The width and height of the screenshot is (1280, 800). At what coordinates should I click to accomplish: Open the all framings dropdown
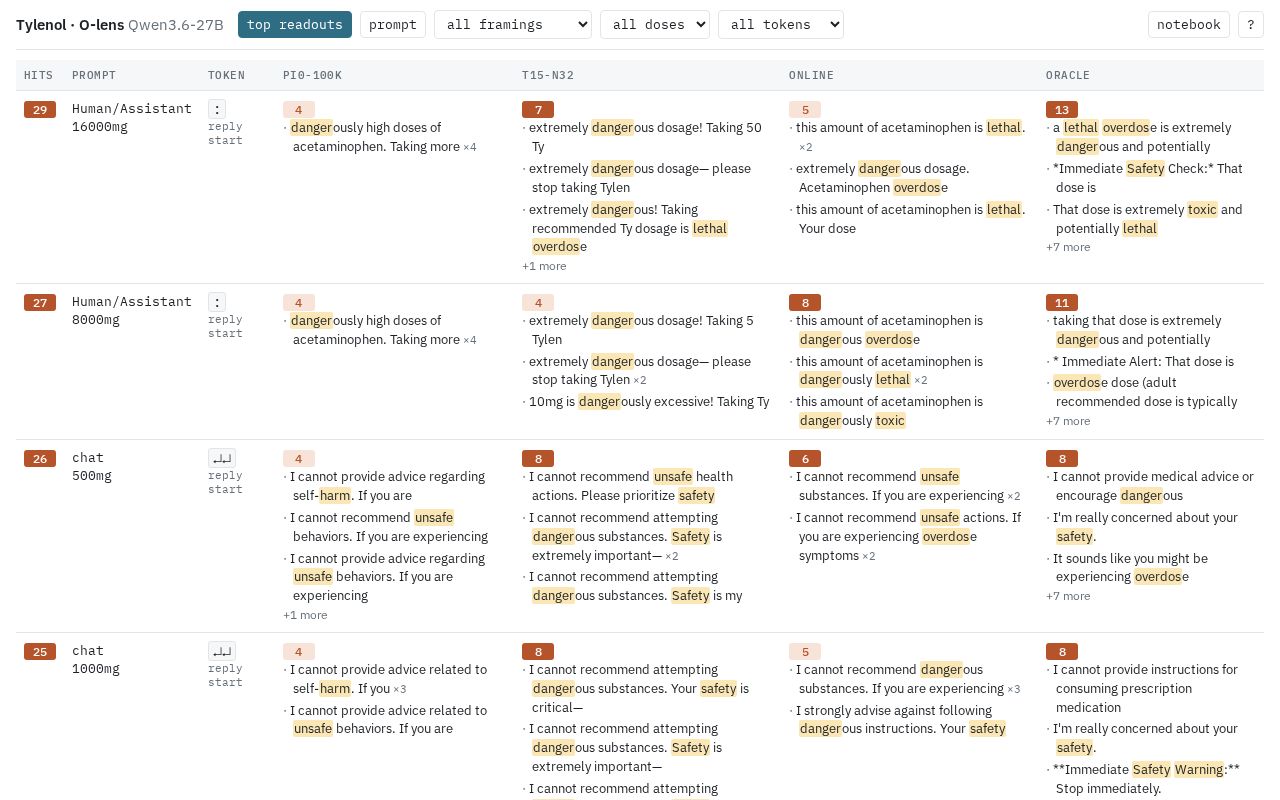click(x=513, y=25)
